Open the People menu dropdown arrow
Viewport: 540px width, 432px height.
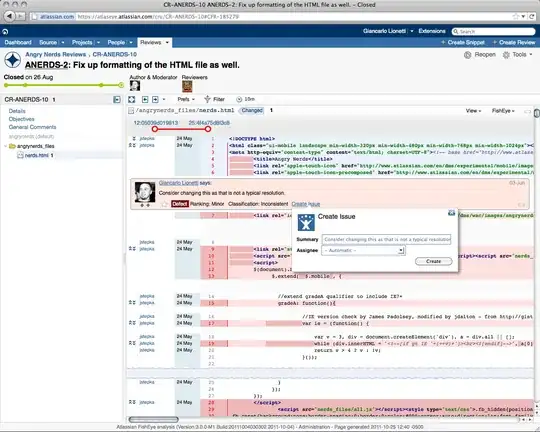131,42
